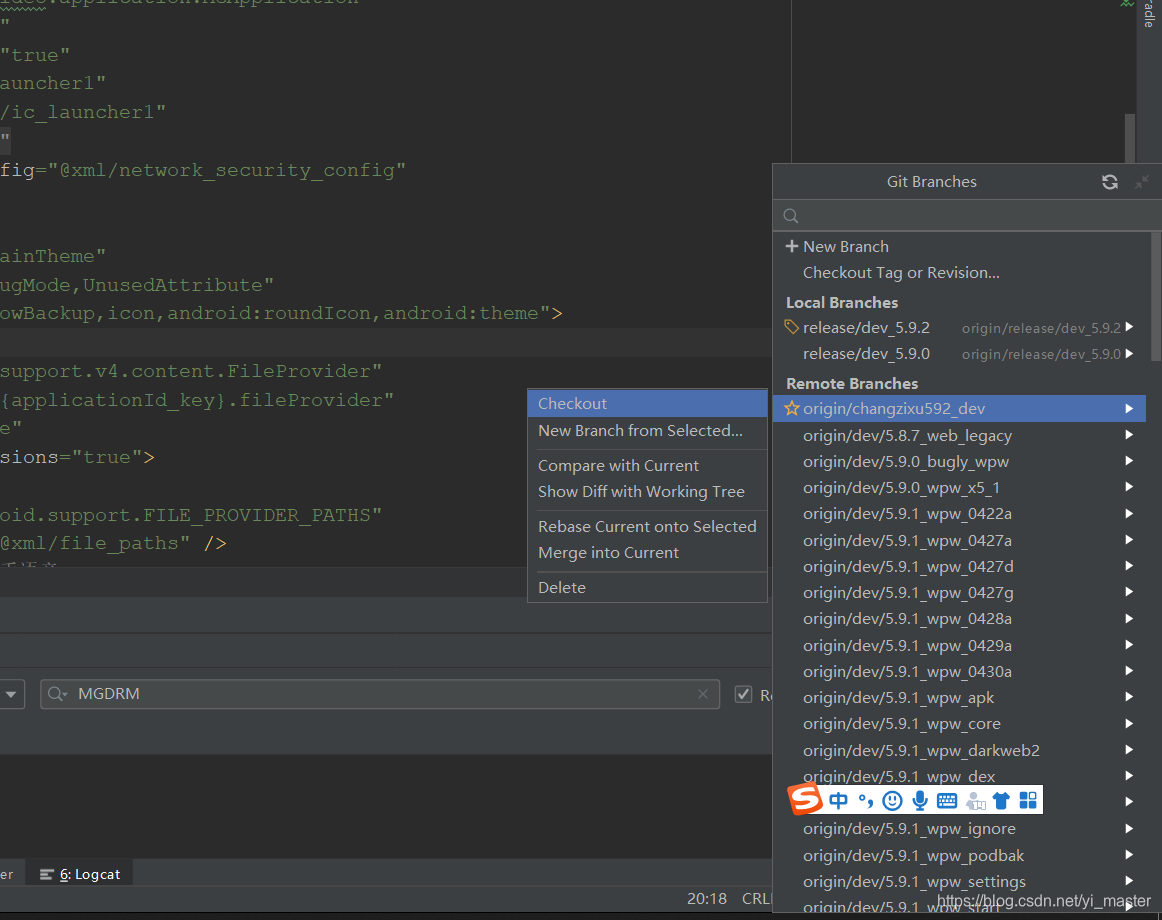
Task: Click the Sogou user account icon
Action: [x=976, y=801]
